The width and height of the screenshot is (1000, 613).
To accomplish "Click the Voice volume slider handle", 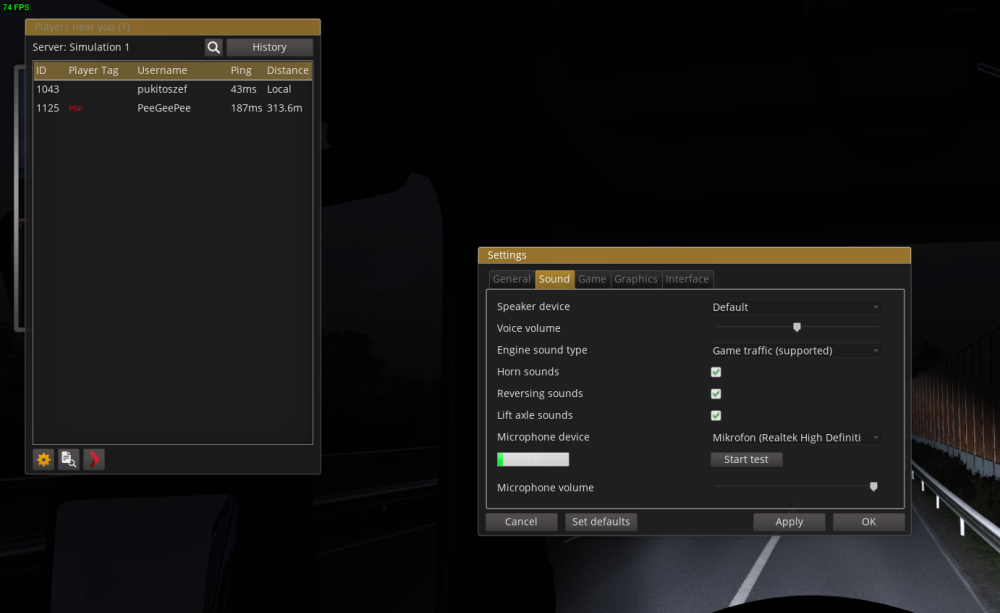I will [797, 327].
